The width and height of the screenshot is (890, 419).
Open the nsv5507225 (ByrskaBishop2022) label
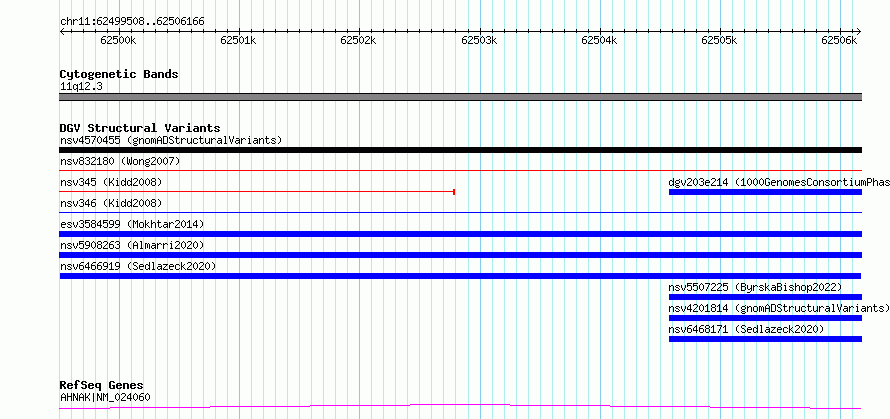[x=755, y=287]
